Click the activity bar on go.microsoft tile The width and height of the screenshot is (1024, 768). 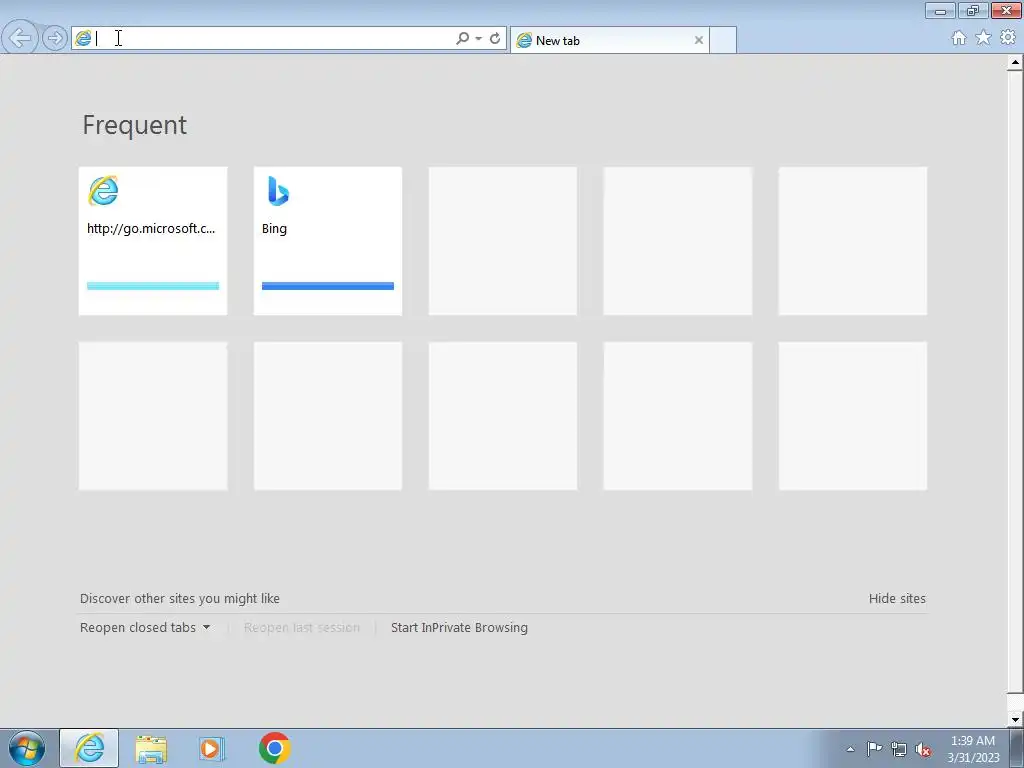click(x=153, y=286)
